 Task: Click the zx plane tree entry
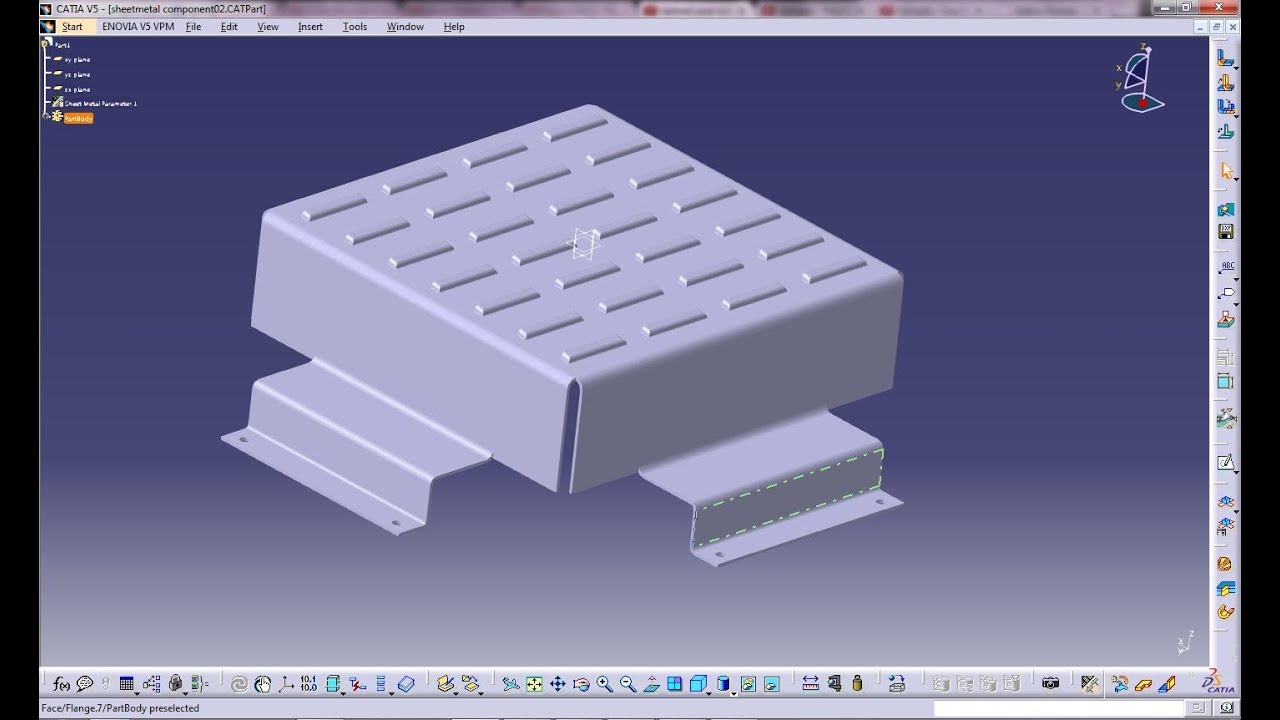[78, 89]
